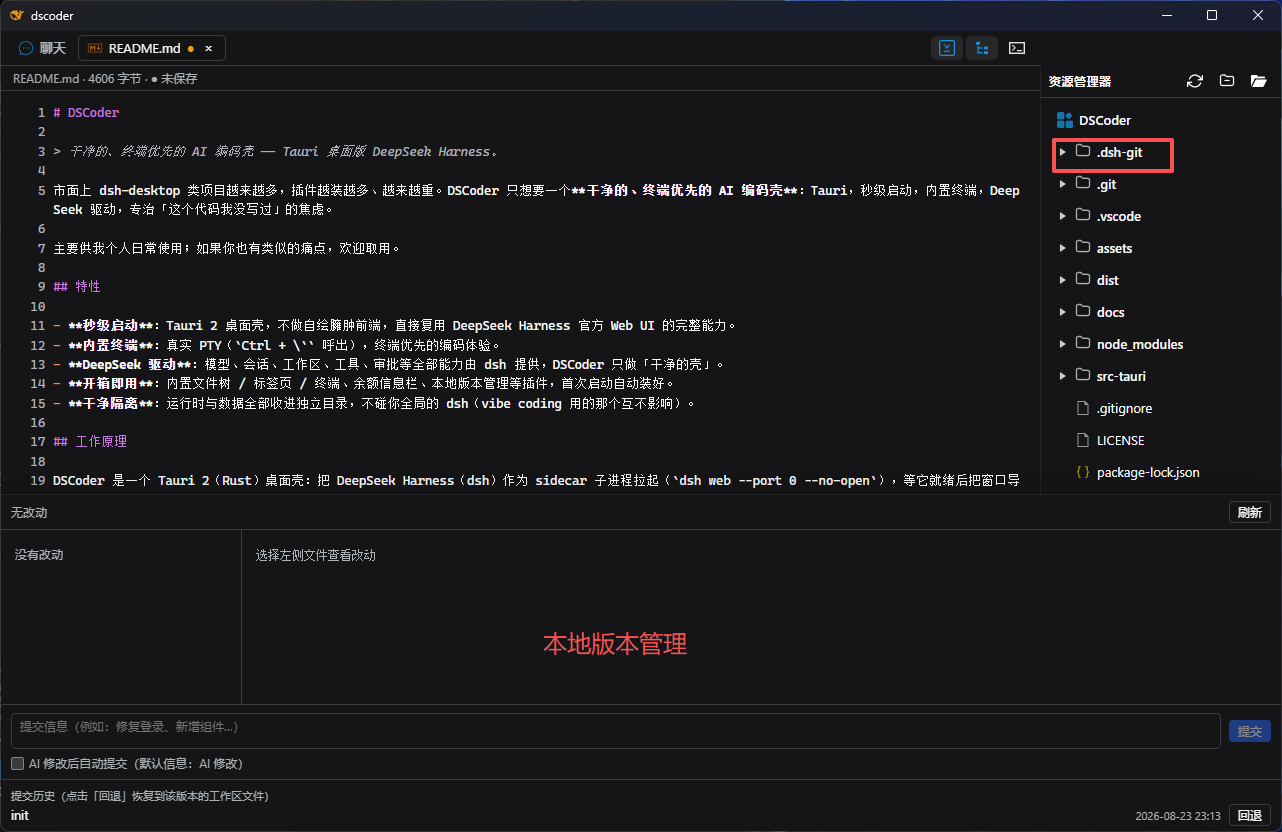This screenshot has height=832, width=1282.
Task: Select the .dsh-git folder name
Action: (x=1119, y=152)
